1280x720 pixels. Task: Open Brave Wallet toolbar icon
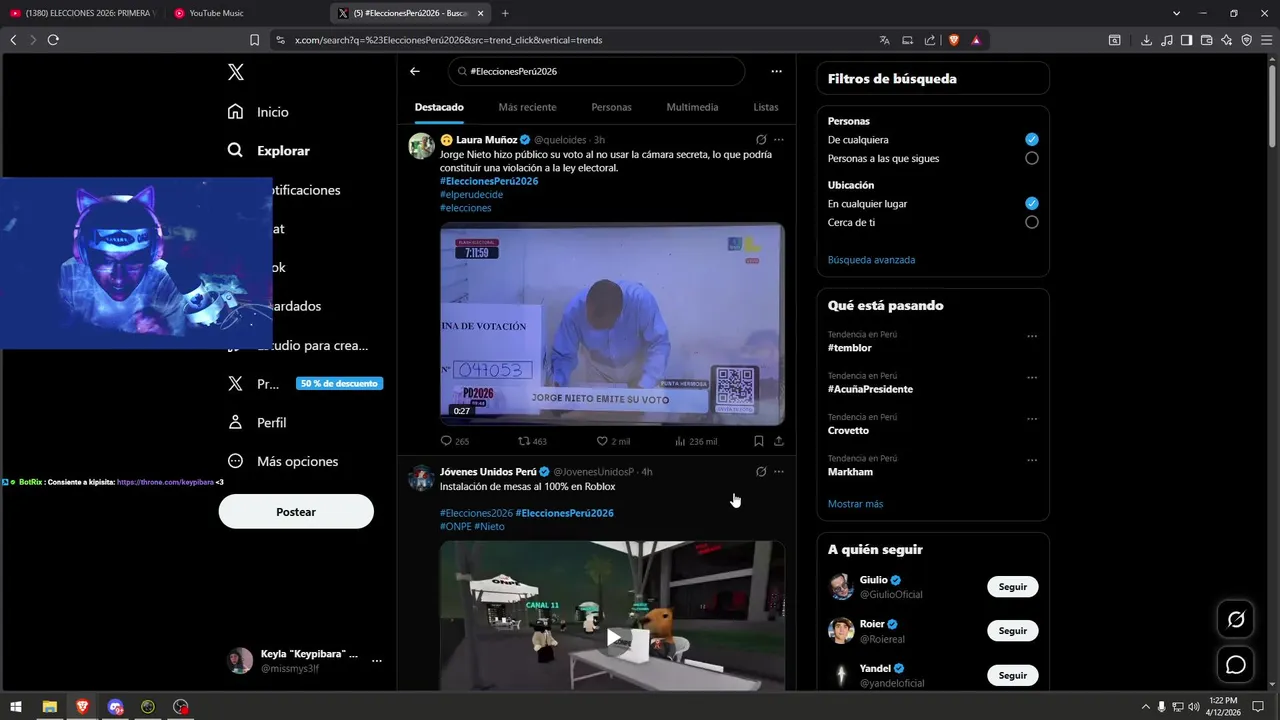coord(1206,40)
